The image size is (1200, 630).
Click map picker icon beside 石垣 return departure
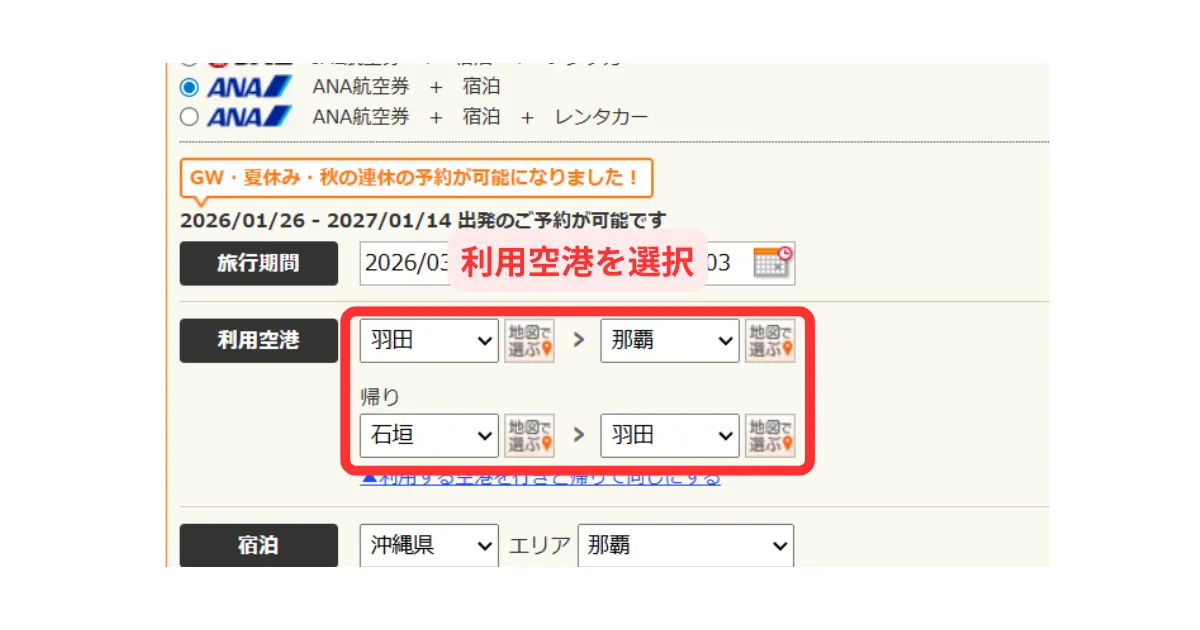pyautogui.click(x=529, y=435)
